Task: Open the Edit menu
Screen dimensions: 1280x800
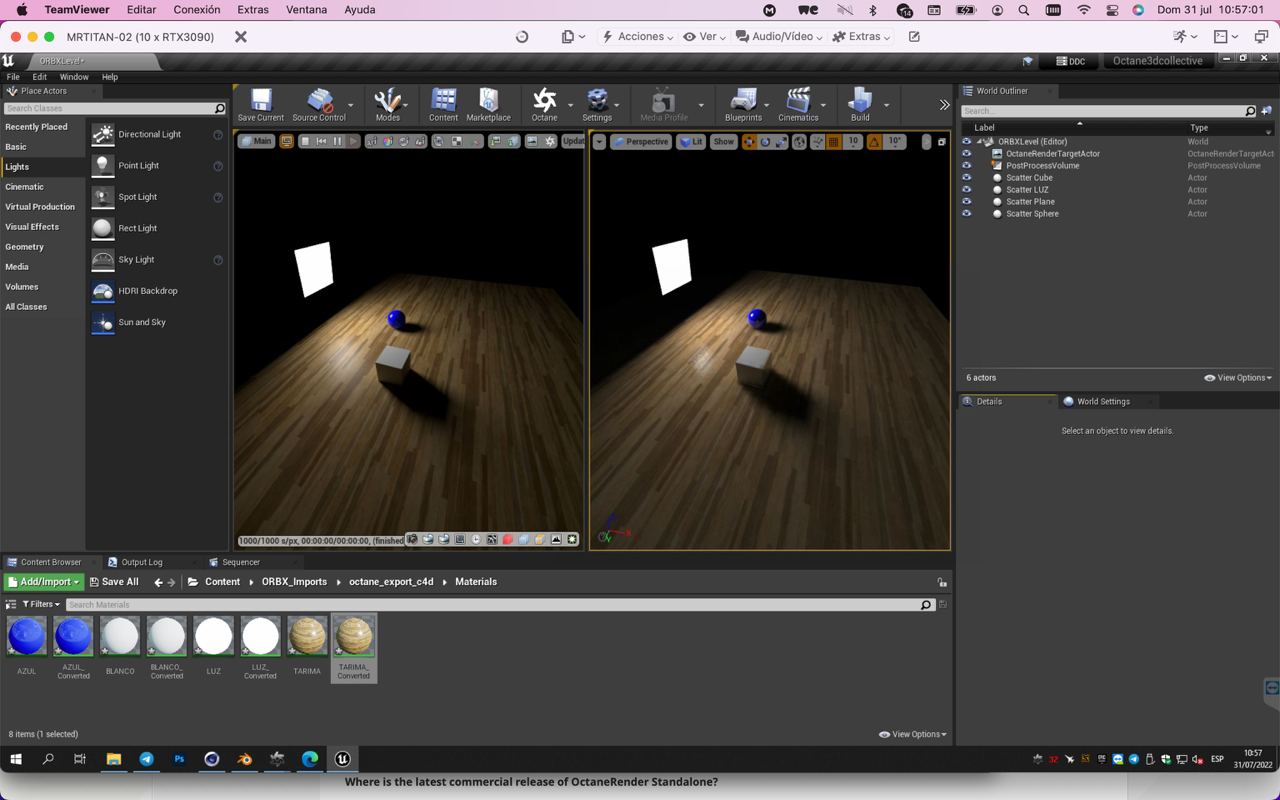Action: [x=40, y=77]
